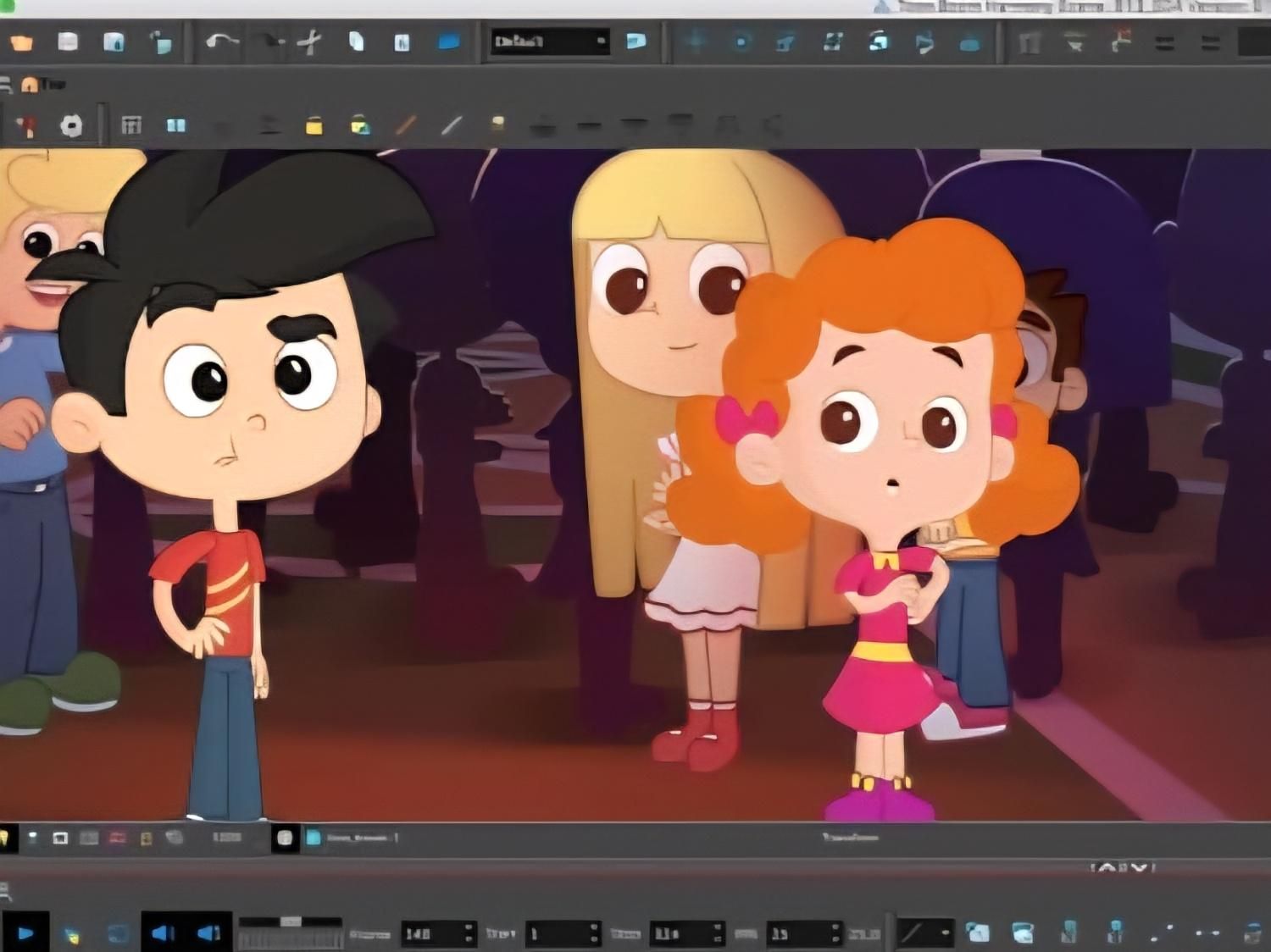
Task: Click the blue Play button in the playback bar
Action: tap(25, 933)
